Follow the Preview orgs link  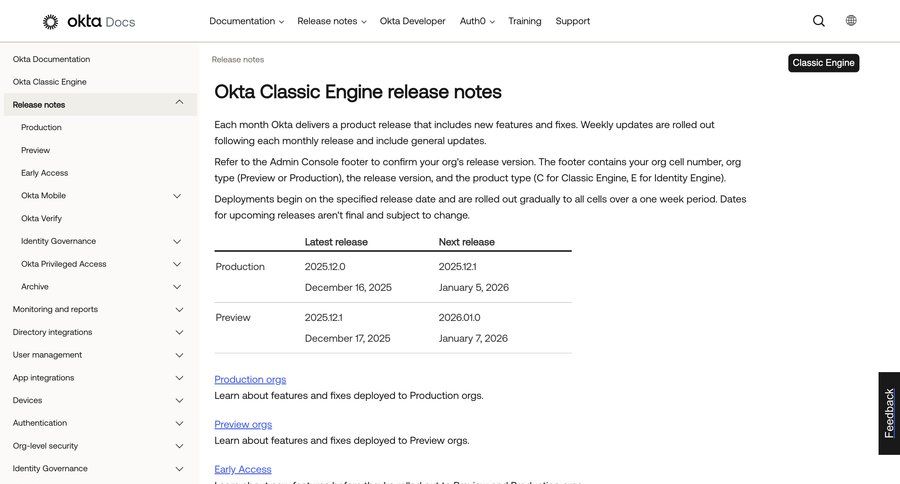(x=243, y=425)
